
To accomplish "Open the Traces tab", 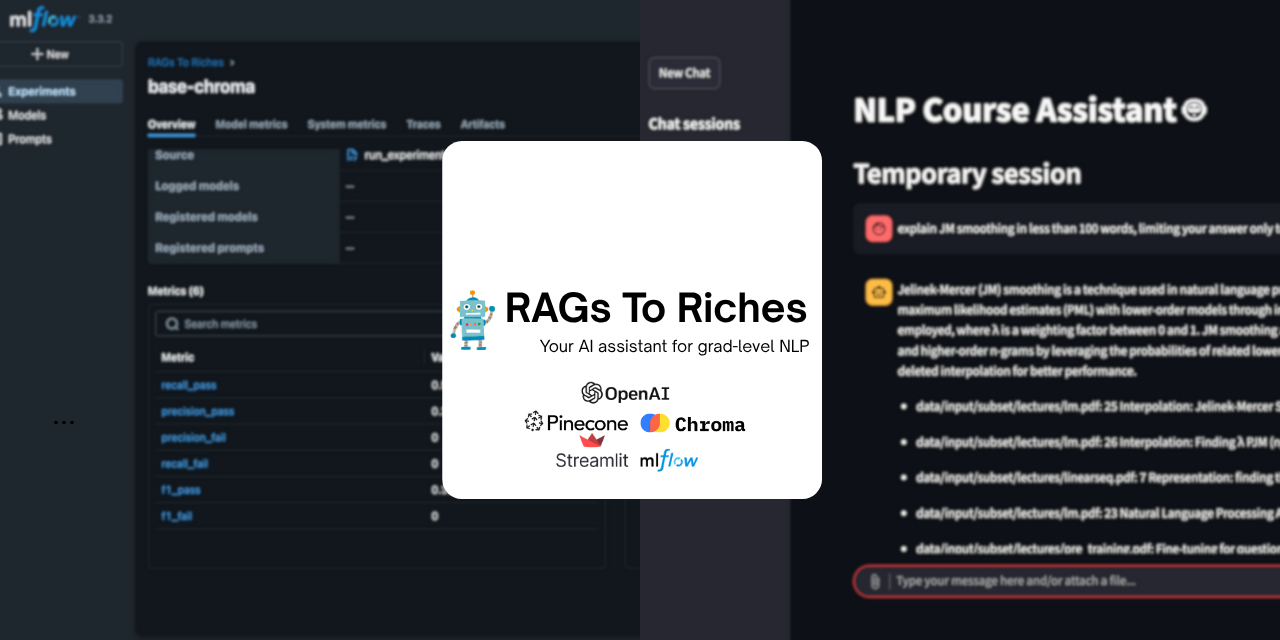I will [423, 124].
